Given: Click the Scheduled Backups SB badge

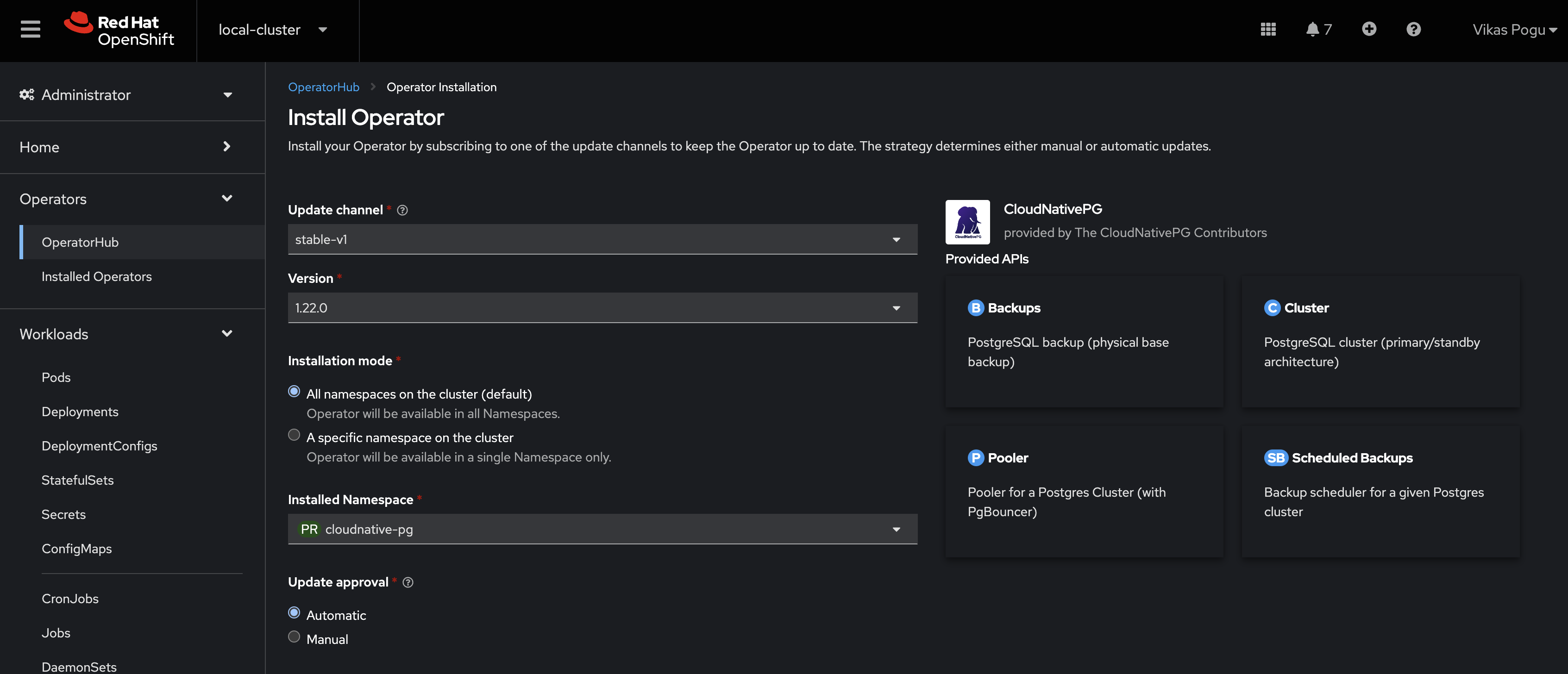Looking at the screenshot, I should click(1276, 457).
